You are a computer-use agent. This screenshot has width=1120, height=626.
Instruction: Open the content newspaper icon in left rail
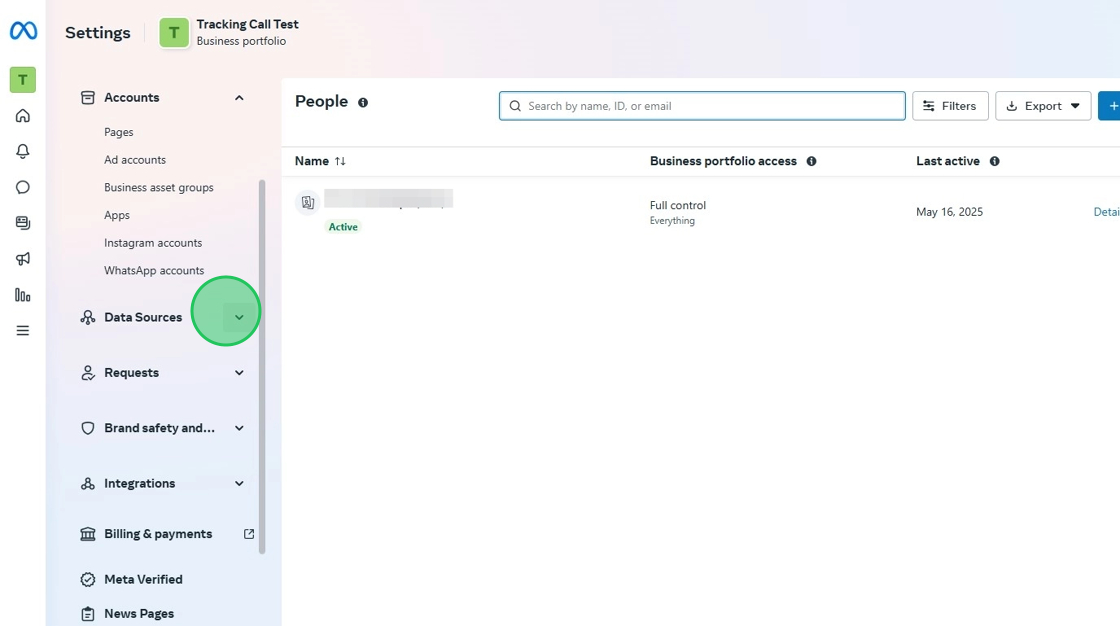tap(23, 223)
